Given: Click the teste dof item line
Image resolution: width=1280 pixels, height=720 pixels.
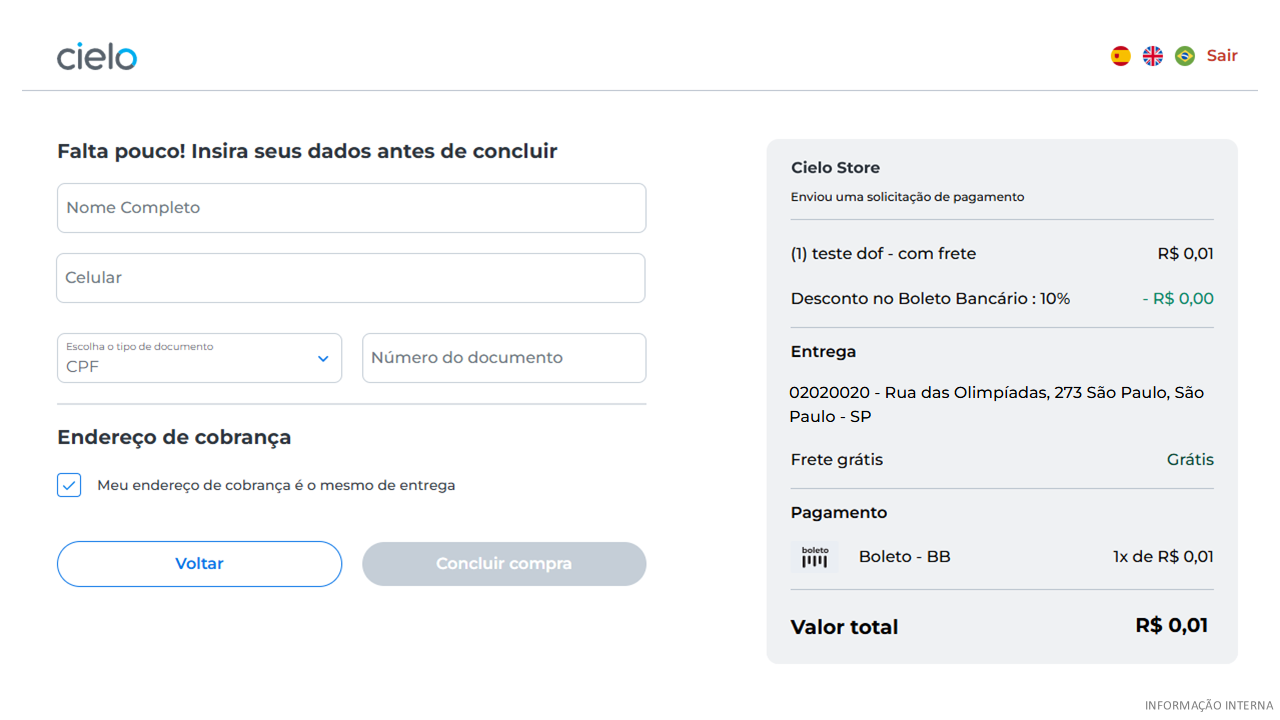Looking at the screenshot, I should pyautogui.click(x=883, y=254).
